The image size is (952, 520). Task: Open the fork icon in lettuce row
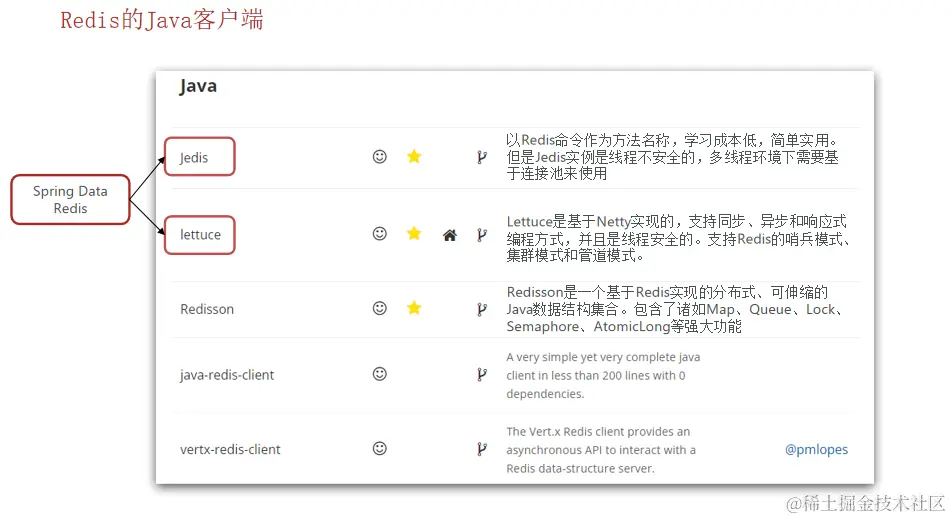pos(482,234)
